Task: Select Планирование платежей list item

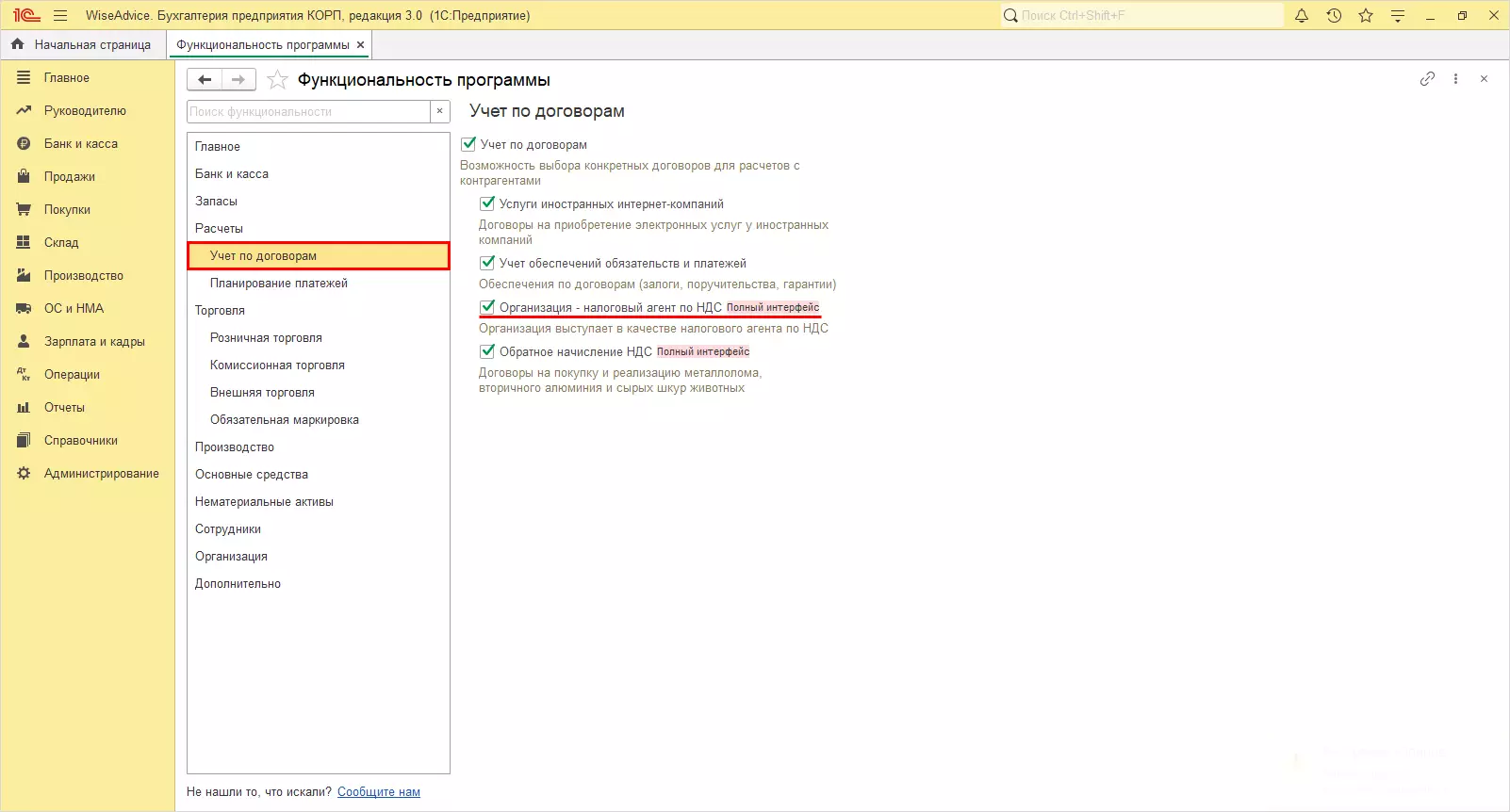Action: point(319,284)
